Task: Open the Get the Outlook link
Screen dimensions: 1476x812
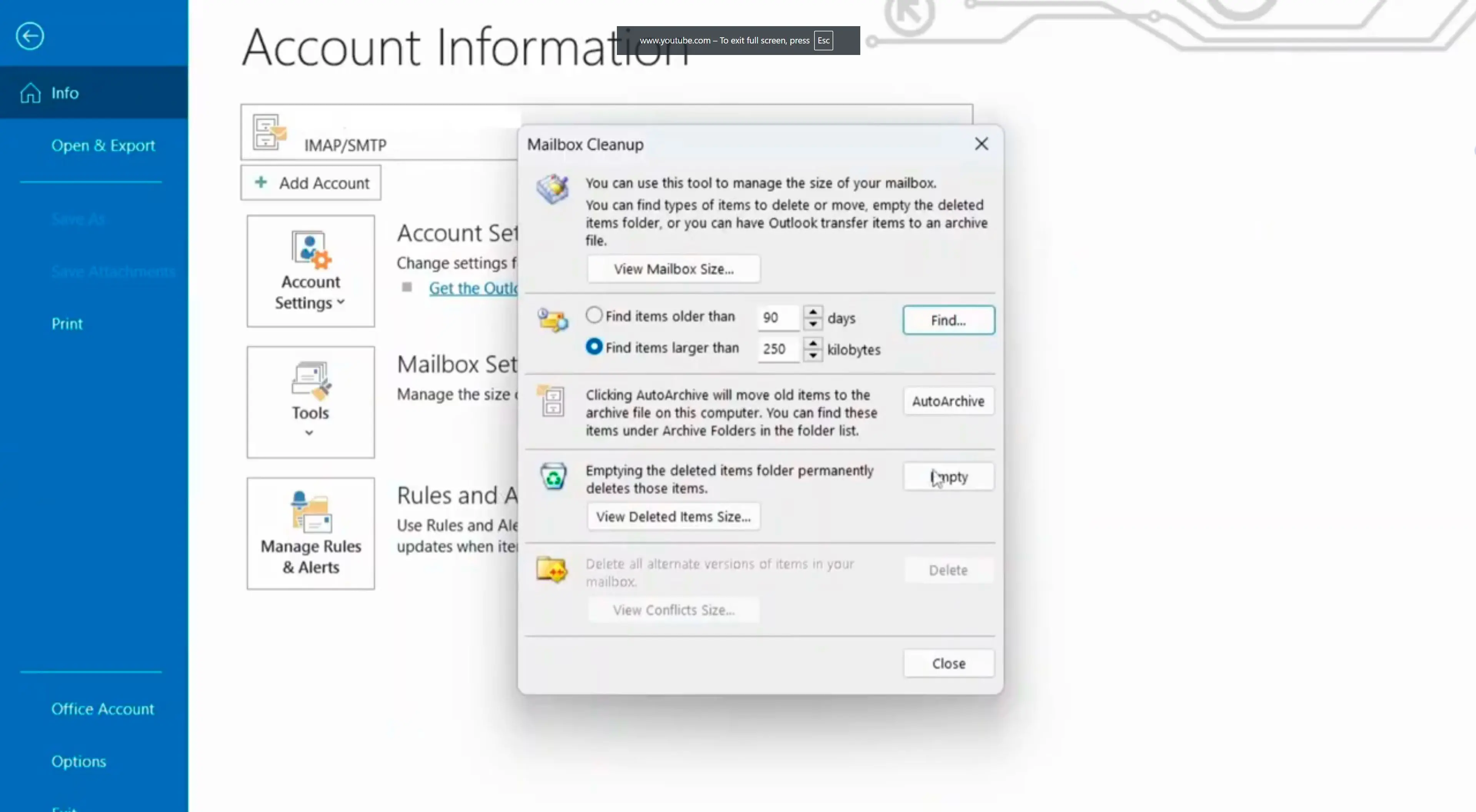Action: (473, 288)
